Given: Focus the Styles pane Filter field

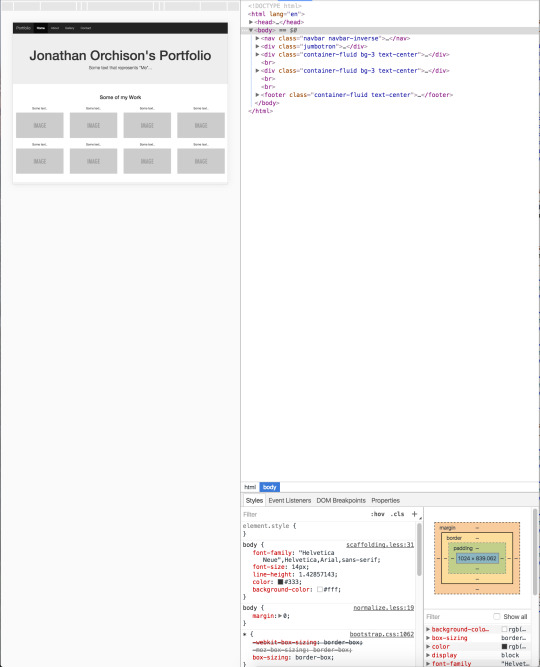Looking at the screenshot, I should pyautogui.click(x=304, y=514).
